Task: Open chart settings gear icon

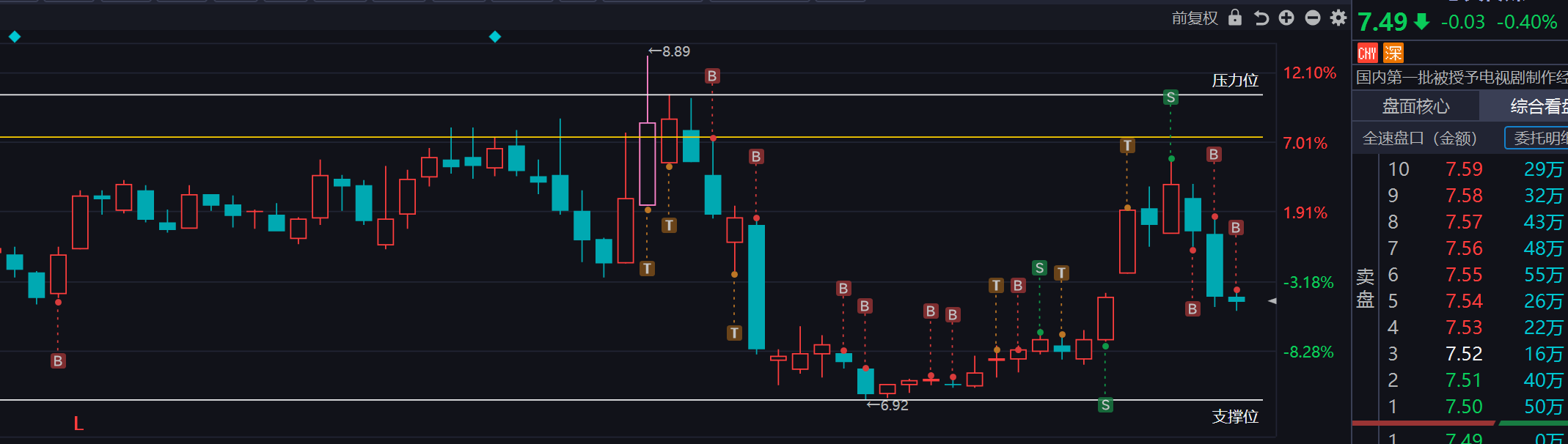Action: click(x=1338, y=18)
